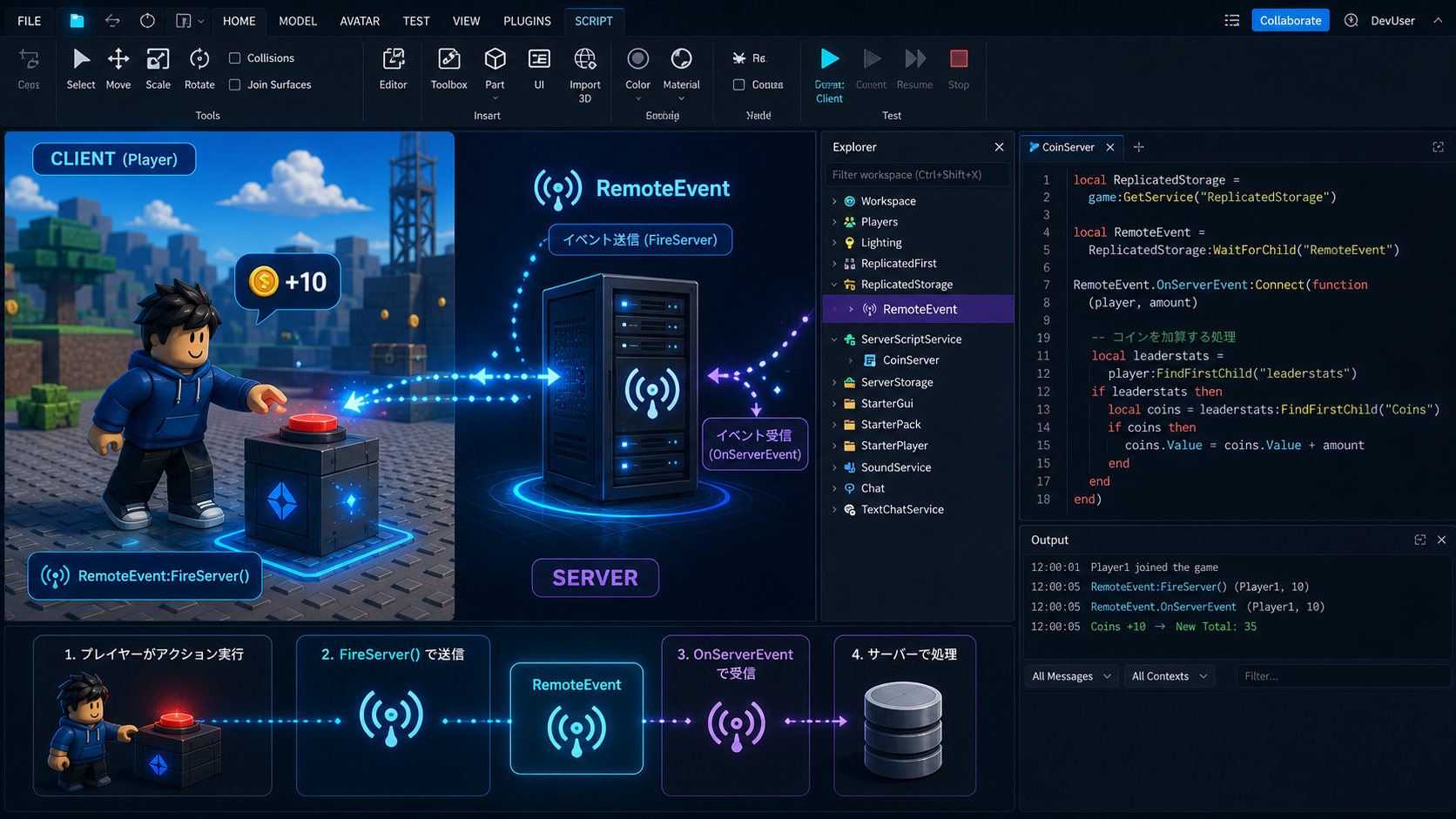Maximize the Output panel
Screen dimensions: 1456x819
pos(1419,540)
